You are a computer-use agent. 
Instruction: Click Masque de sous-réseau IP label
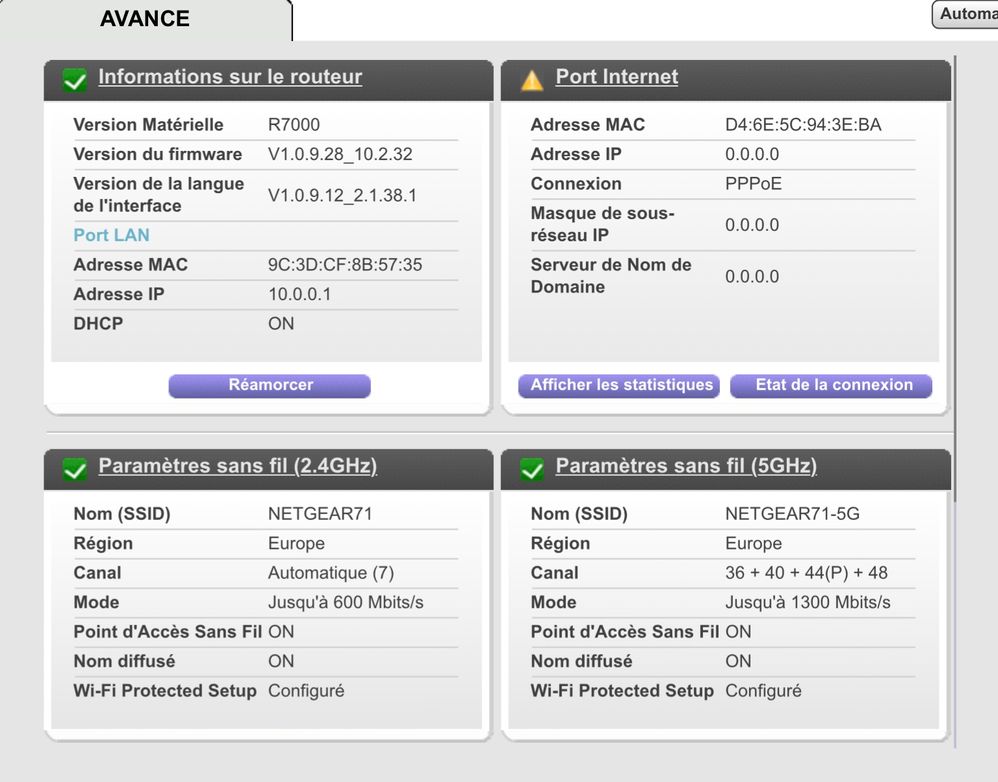[602, 224]
